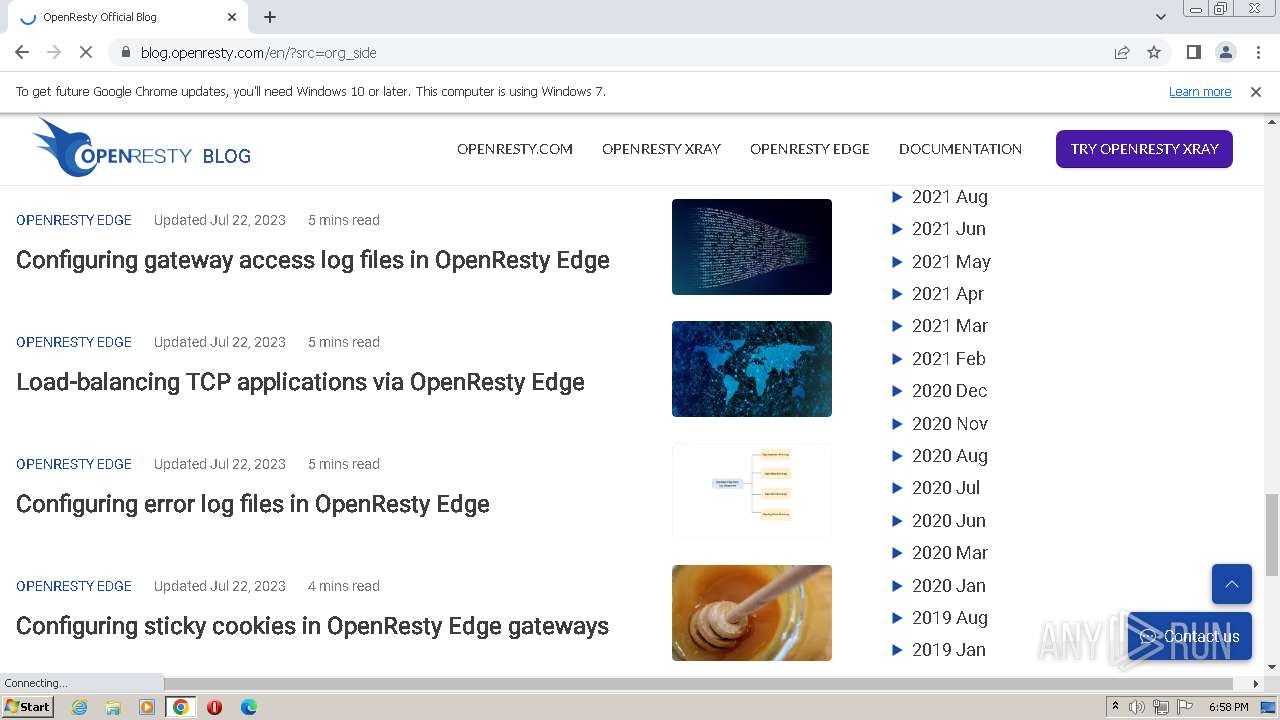
Task: Open File Explorer from taskbar
Action: point(113,707)
